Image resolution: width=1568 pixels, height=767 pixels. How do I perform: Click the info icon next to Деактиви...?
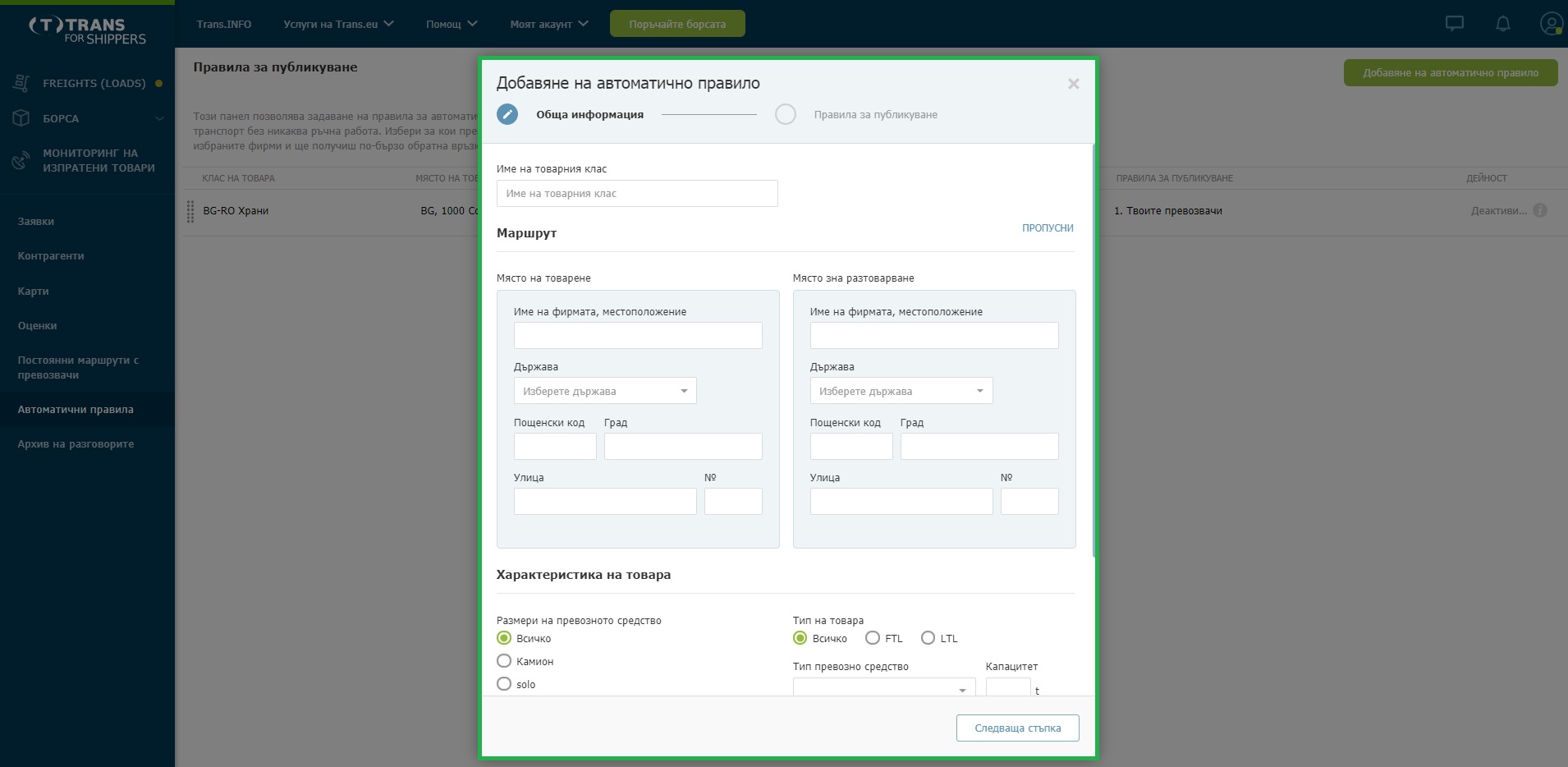[1540, 210]
